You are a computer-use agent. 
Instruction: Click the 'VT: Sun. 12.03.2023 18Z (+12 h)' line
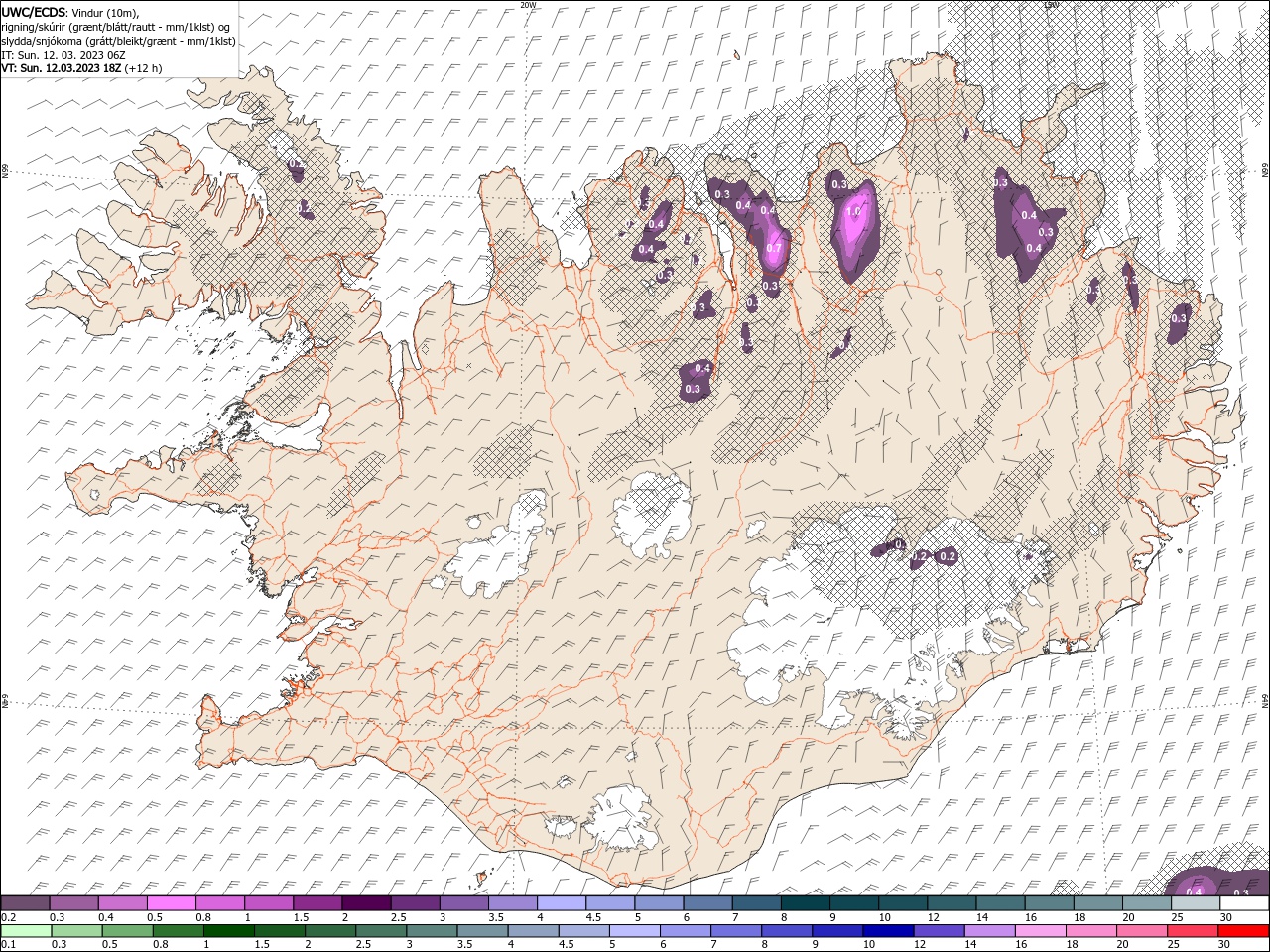81,68
